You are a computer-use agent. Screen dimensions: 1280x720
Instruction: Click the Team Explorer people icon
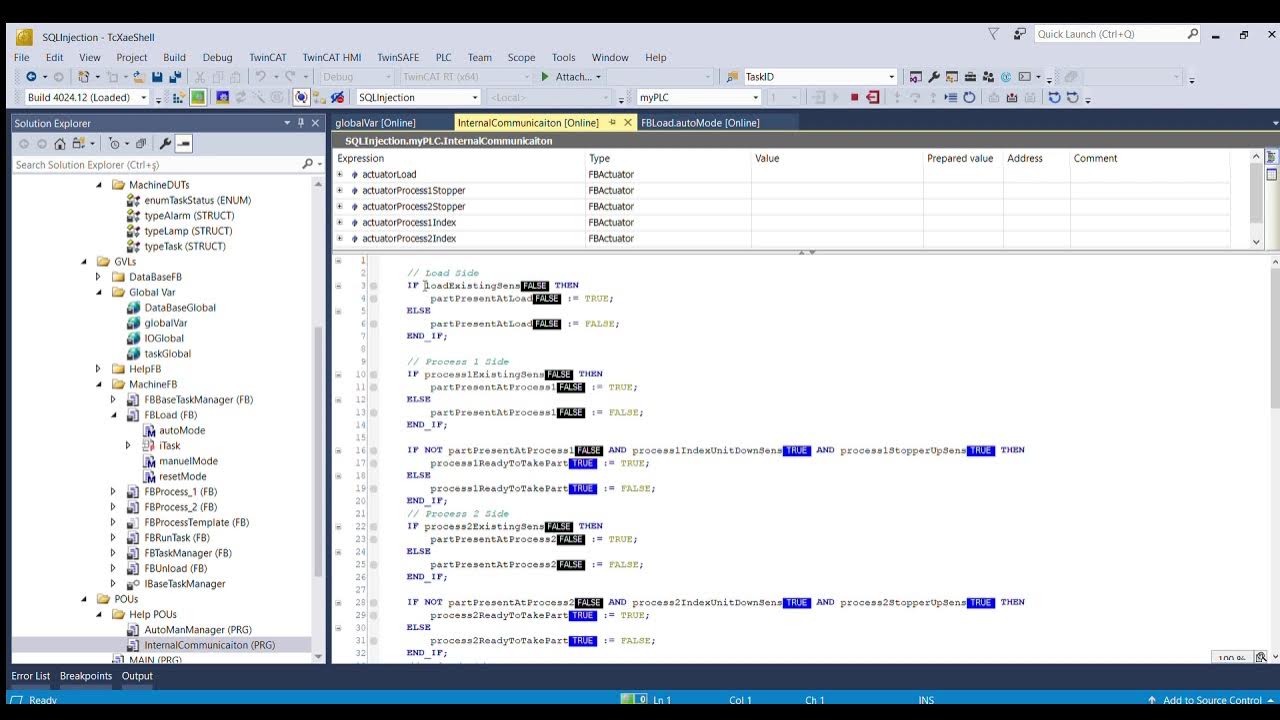coord(988,76)
